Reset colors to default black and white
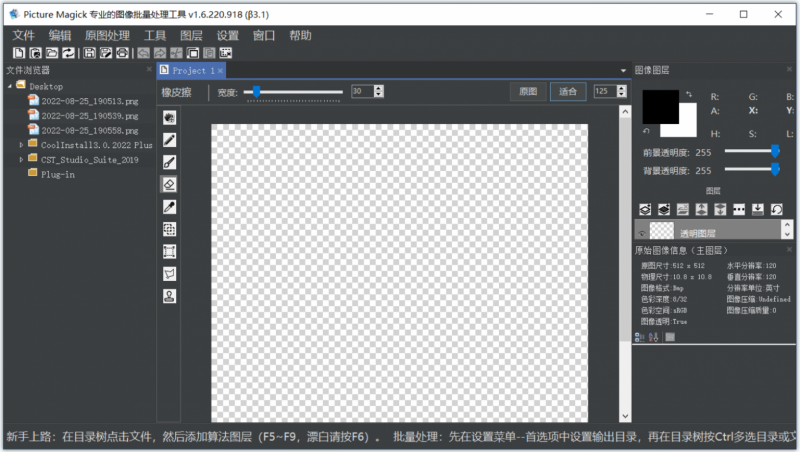The width and height of the screenshot is (800, 452). 646,131
